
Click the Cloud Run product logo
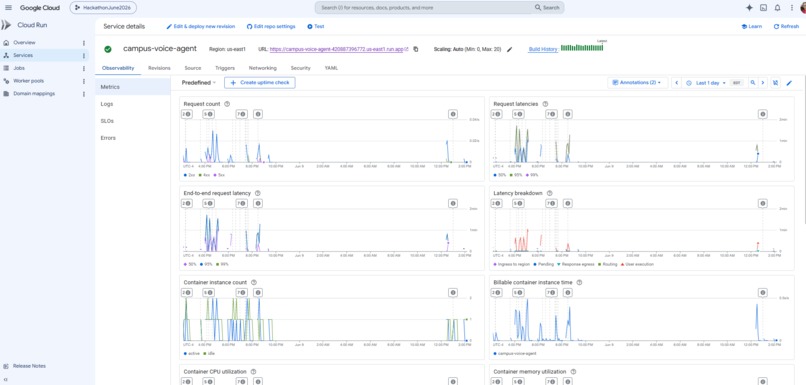6,25
